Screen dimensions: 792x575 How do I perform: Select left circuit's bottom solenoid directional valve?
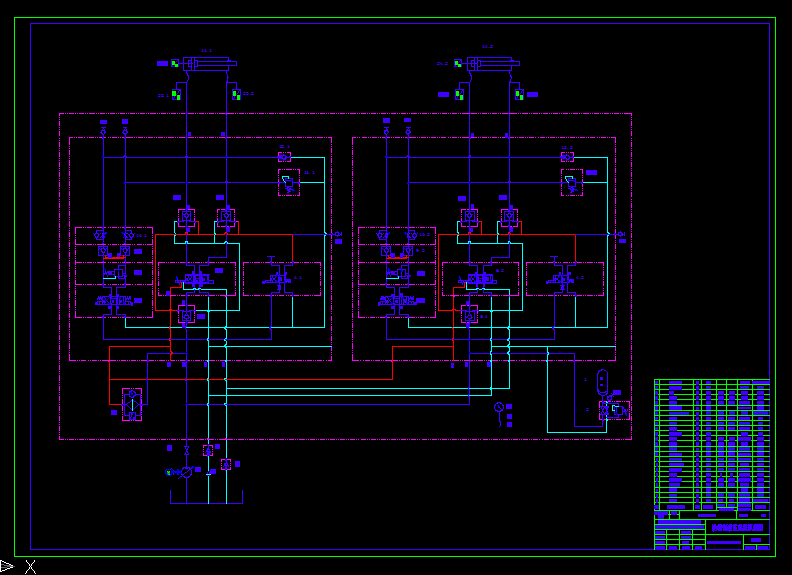tap(114, 301)
